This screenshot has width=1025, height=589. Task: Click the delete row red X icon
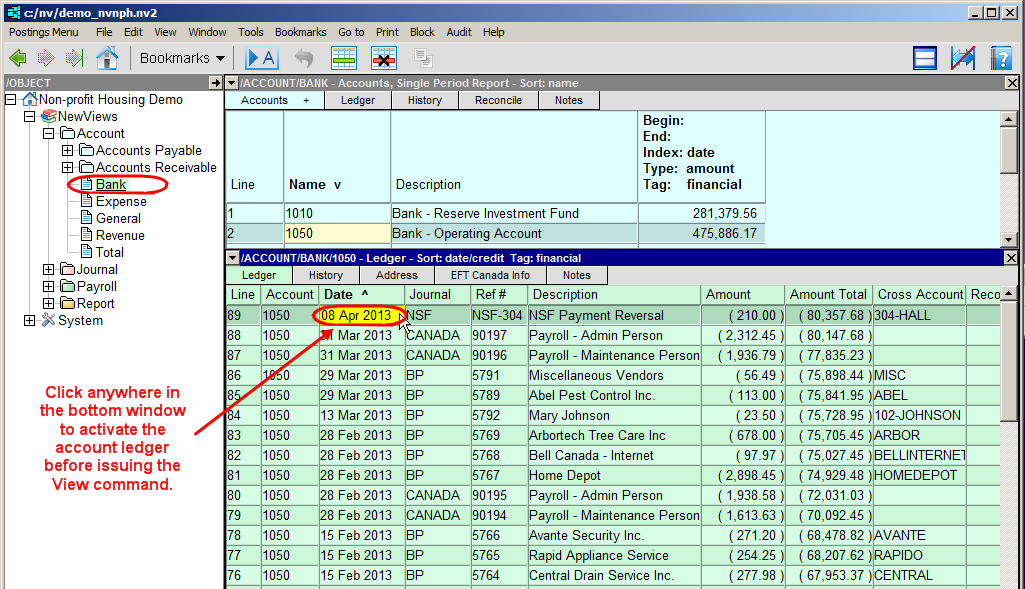coord(384,58)
